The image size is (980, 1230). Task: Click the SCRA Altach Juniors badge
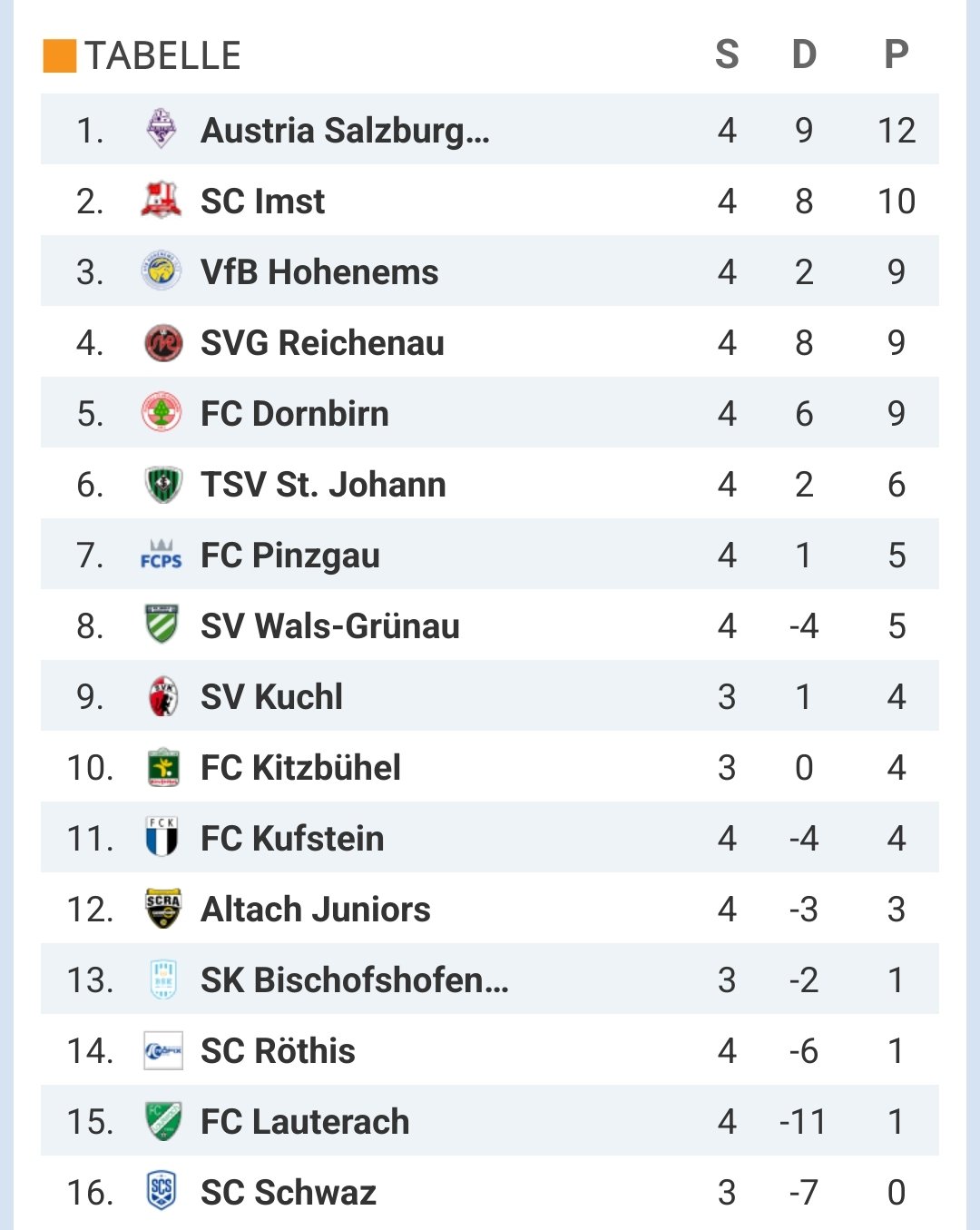163,909
